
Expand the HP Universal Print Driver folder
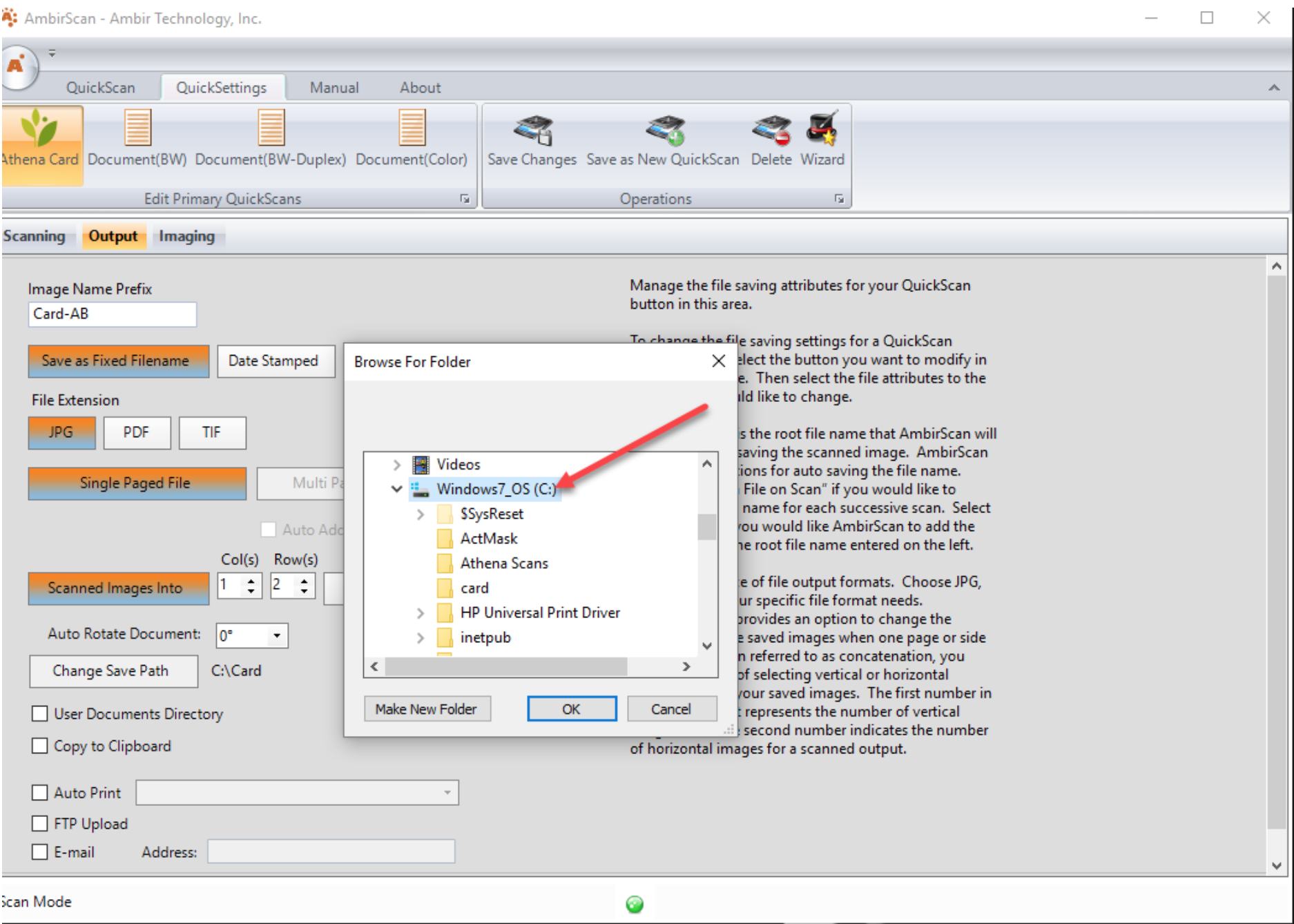tap(421, 613)
